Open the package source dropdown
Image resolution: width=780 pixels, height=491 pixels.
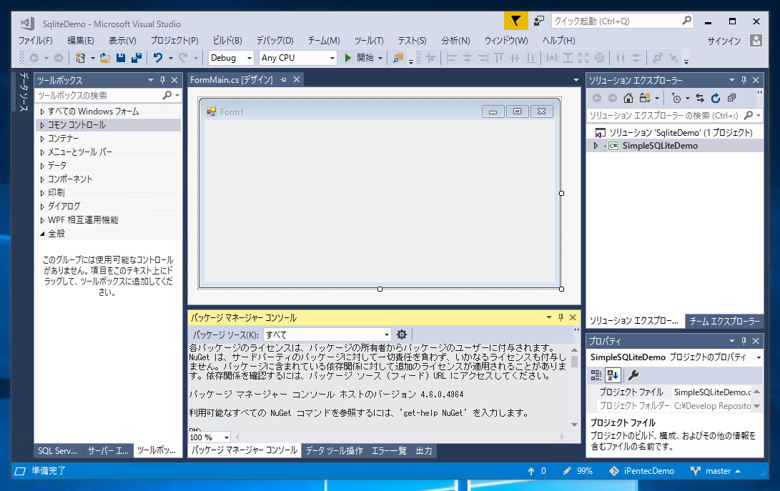tap(387, 335)
